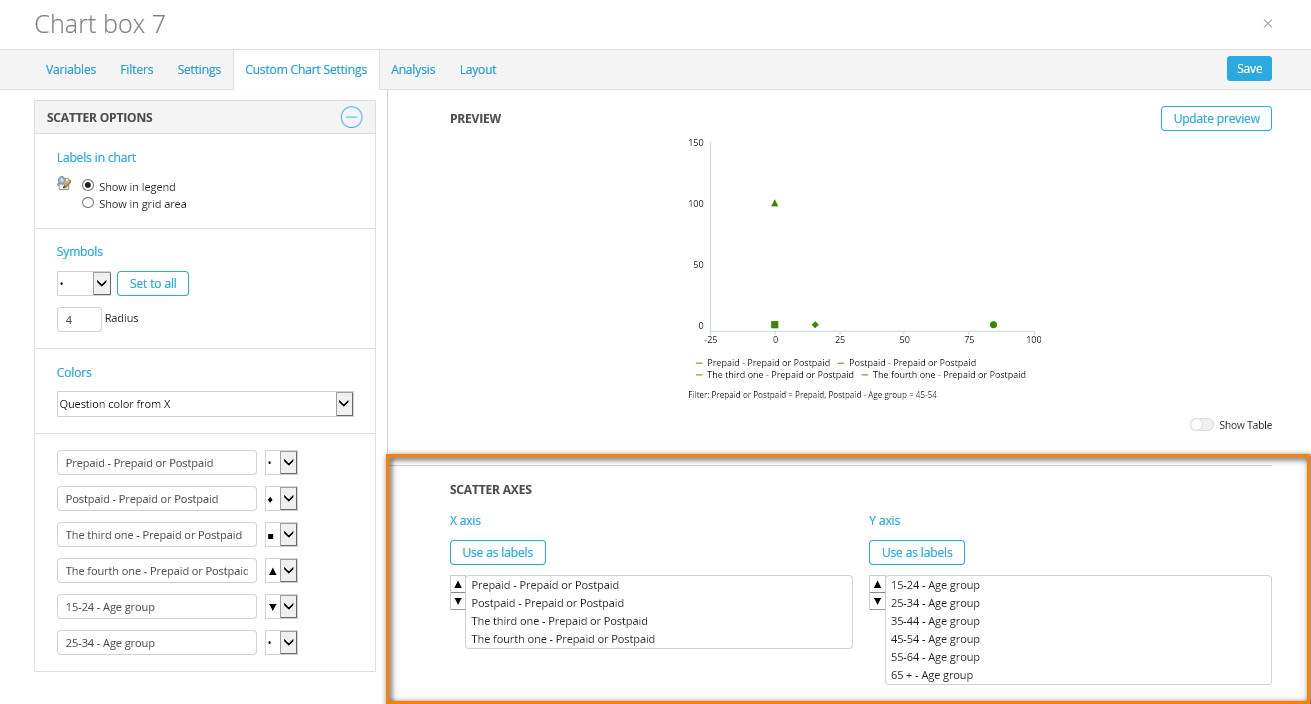The height and width of the screenshot is (704, 1311).
Task: Click the labels edit icon beside radio buttons
Action: tap(65, 184)
